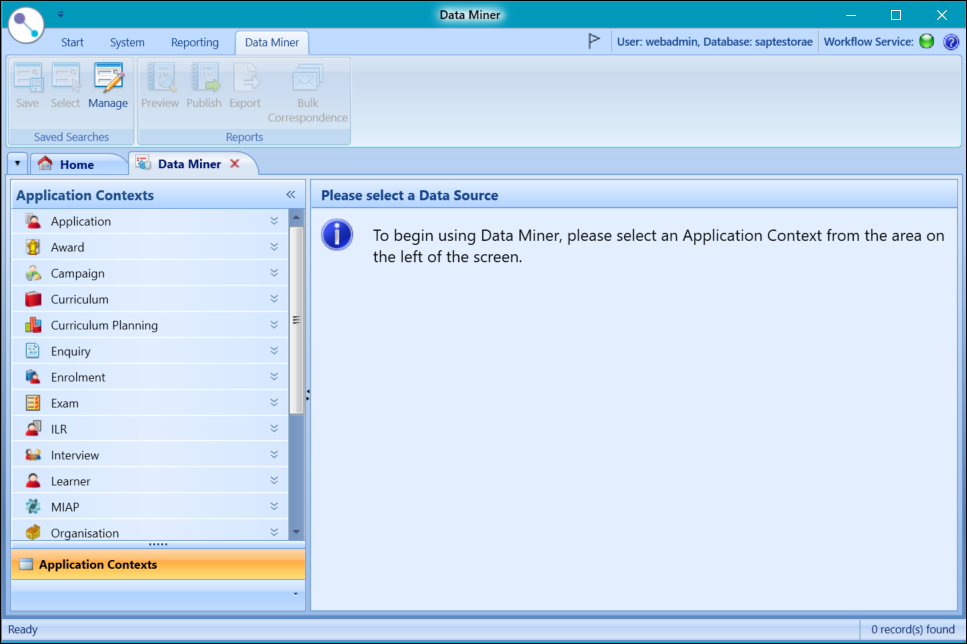Click the flag icon near the ribbon
The image size is (967, 644).
[593, 41]
